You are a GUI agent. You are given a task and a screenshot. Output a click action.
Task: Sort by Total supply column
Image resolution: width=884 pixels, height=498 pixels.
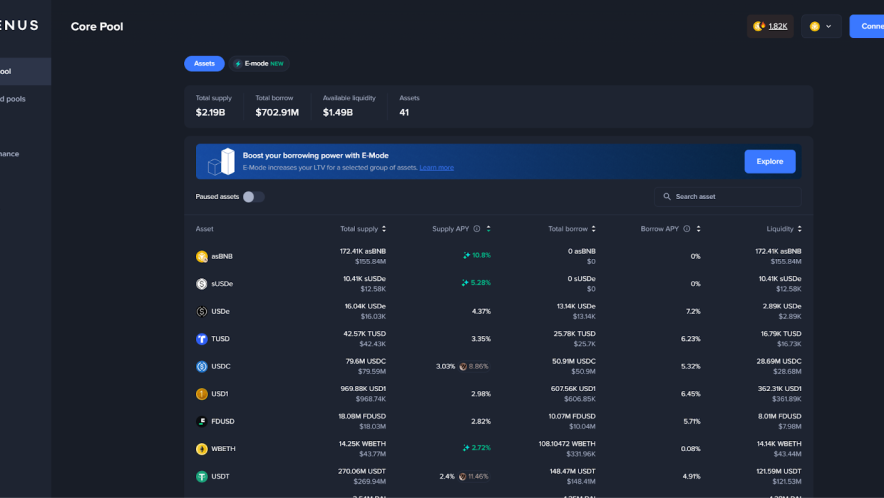point(360,229)
